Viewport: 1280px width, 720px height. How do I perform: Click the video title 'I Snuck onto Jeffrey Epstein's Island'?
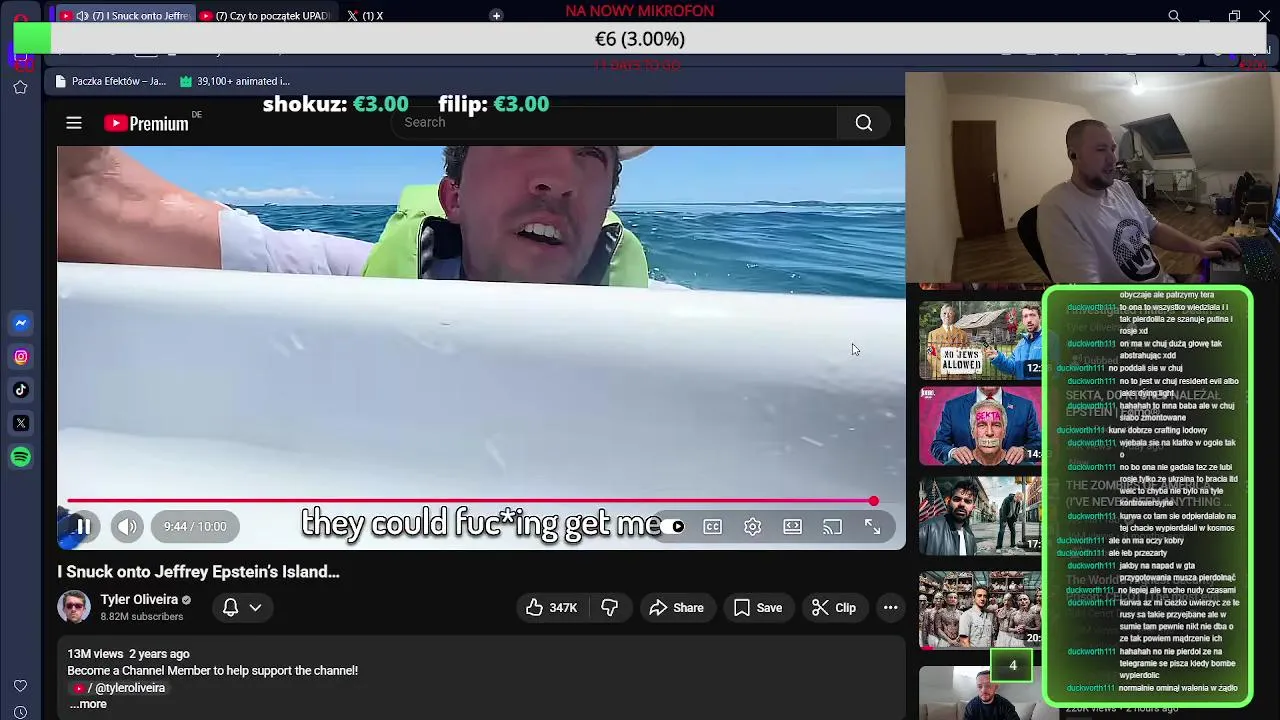(198, 572)
